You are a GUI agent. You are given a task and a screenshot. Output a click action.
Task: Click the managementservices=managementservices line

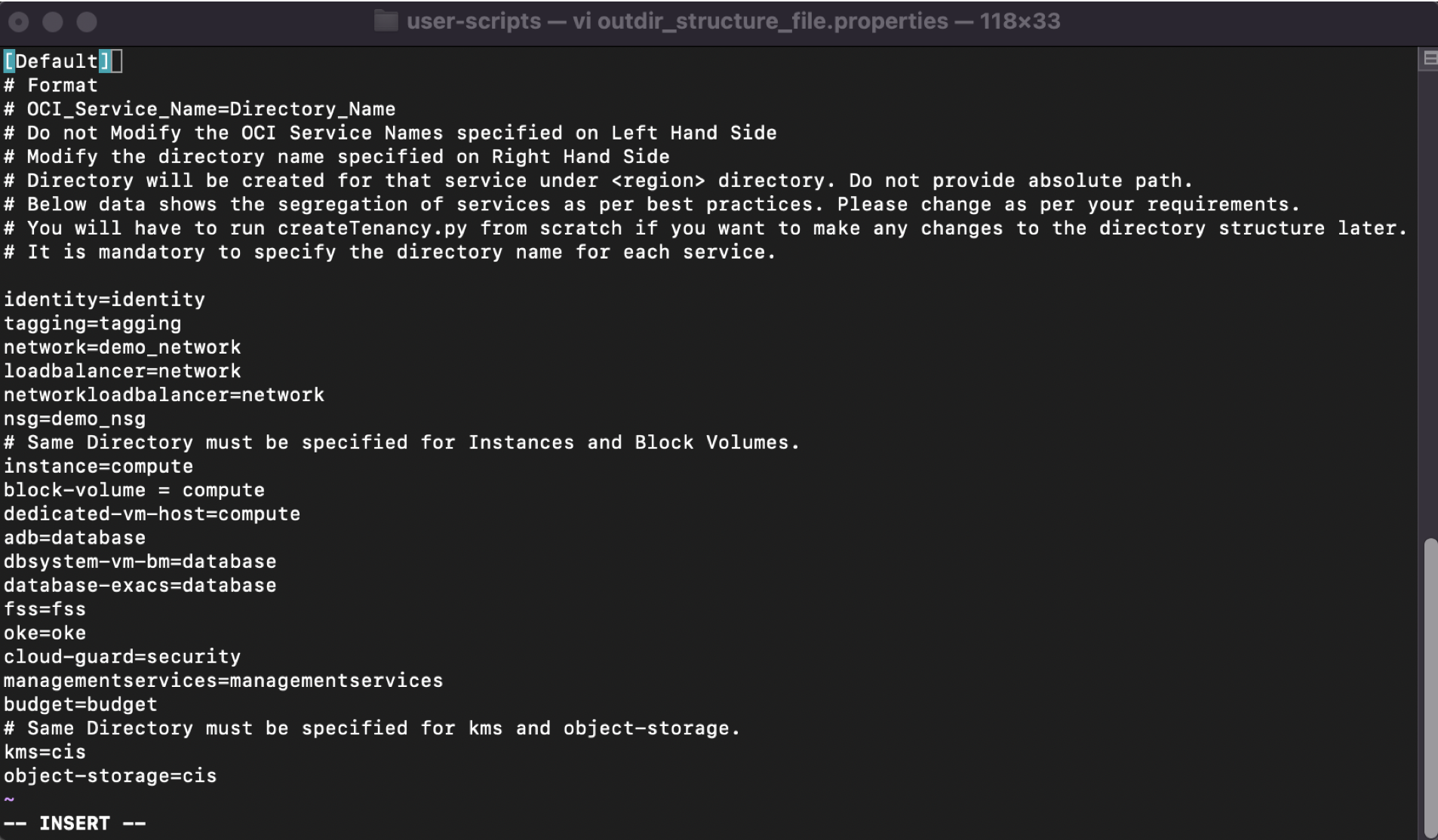click(x=223, y=681)
